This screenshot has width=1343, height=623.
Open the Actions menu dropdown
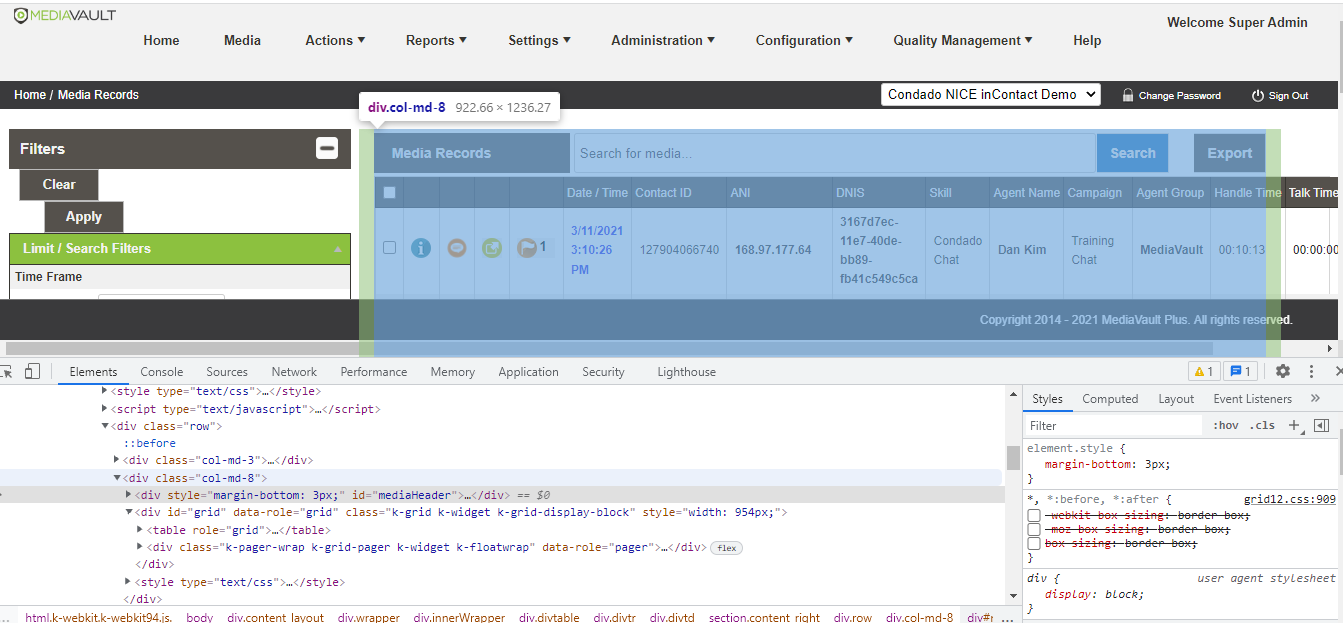[x=335, y=40]
